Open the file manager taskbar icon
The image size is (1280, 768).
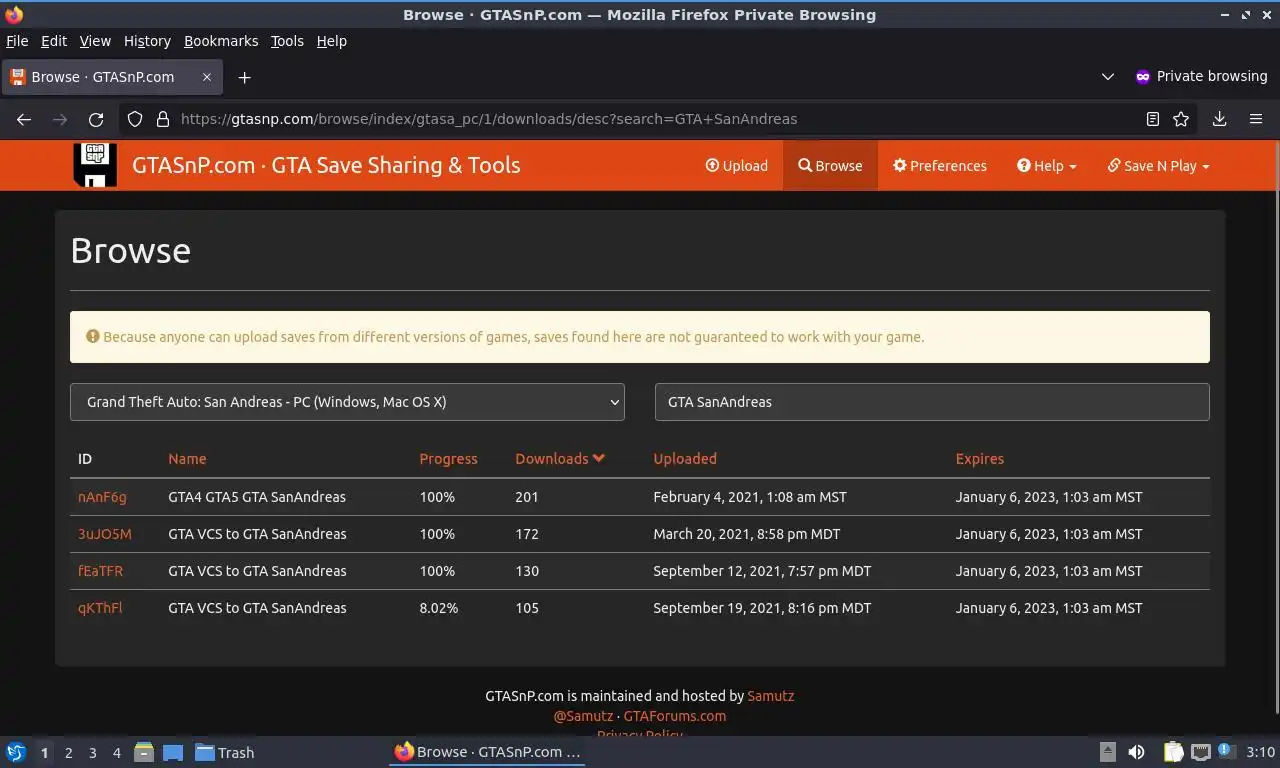point(144,752)
